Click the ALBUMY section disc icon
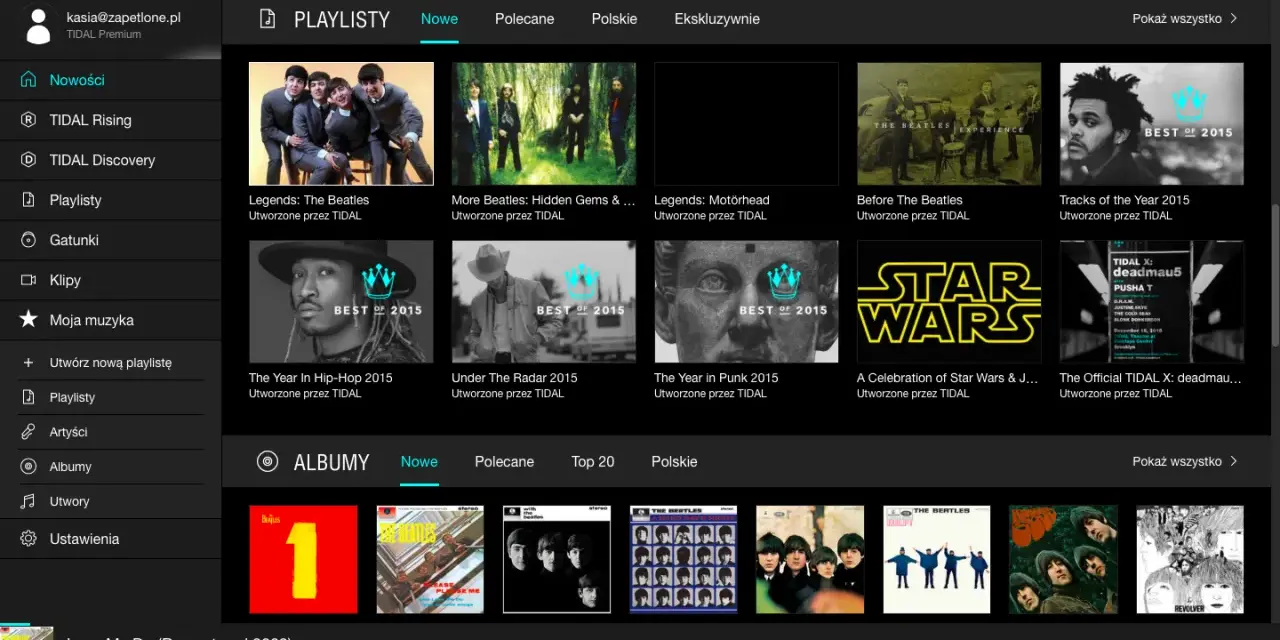 point(267,461)
